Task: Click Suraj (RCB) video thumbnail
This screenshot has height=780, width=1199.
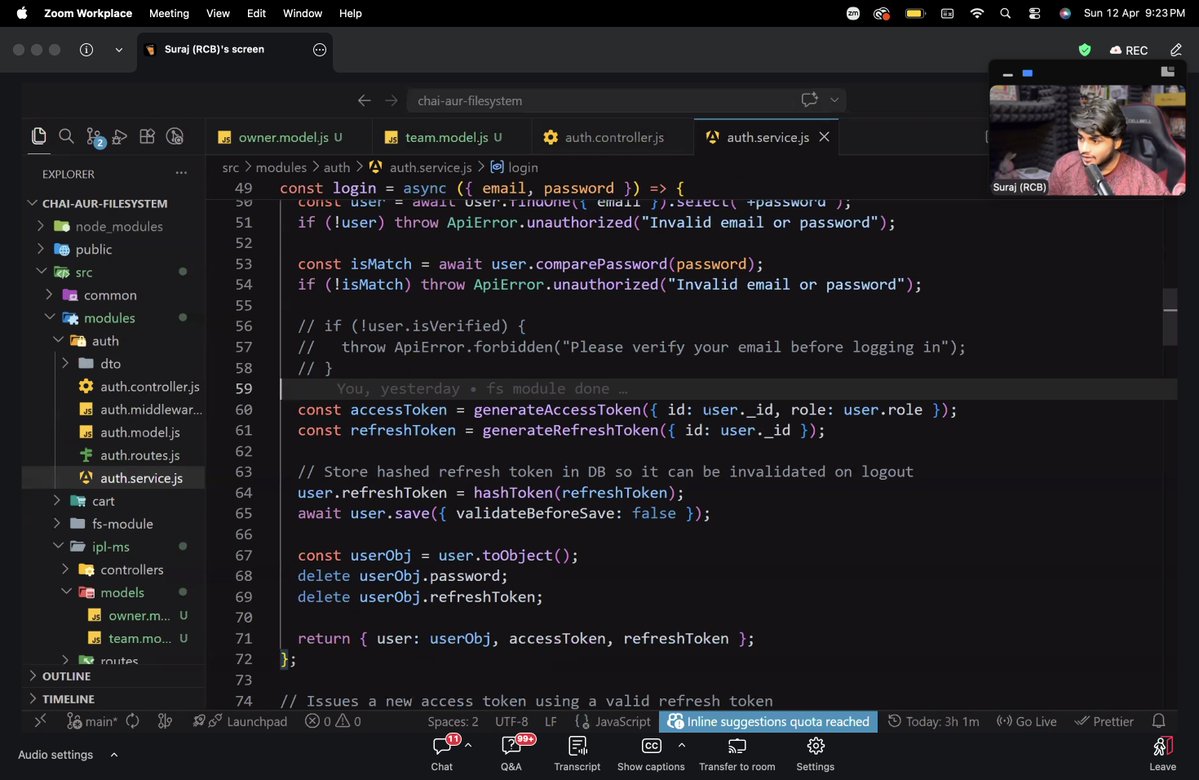Action: (x=1087, y=140)
